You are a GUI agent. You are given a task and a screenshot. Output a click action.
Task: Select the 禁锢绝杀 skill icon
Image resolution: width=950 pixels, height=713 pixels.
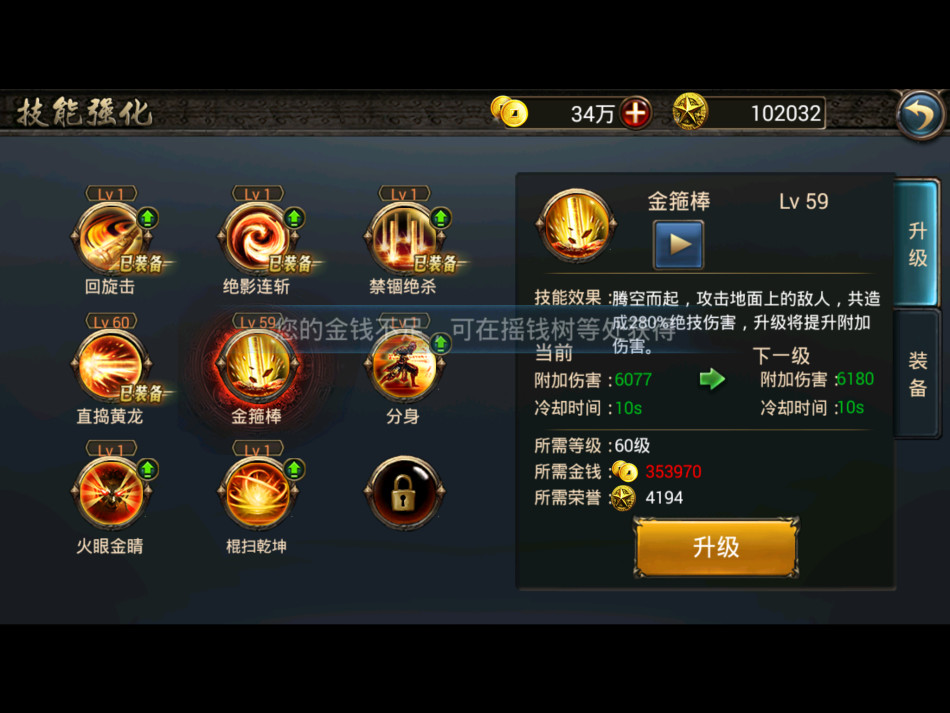(x=405, y=239)
